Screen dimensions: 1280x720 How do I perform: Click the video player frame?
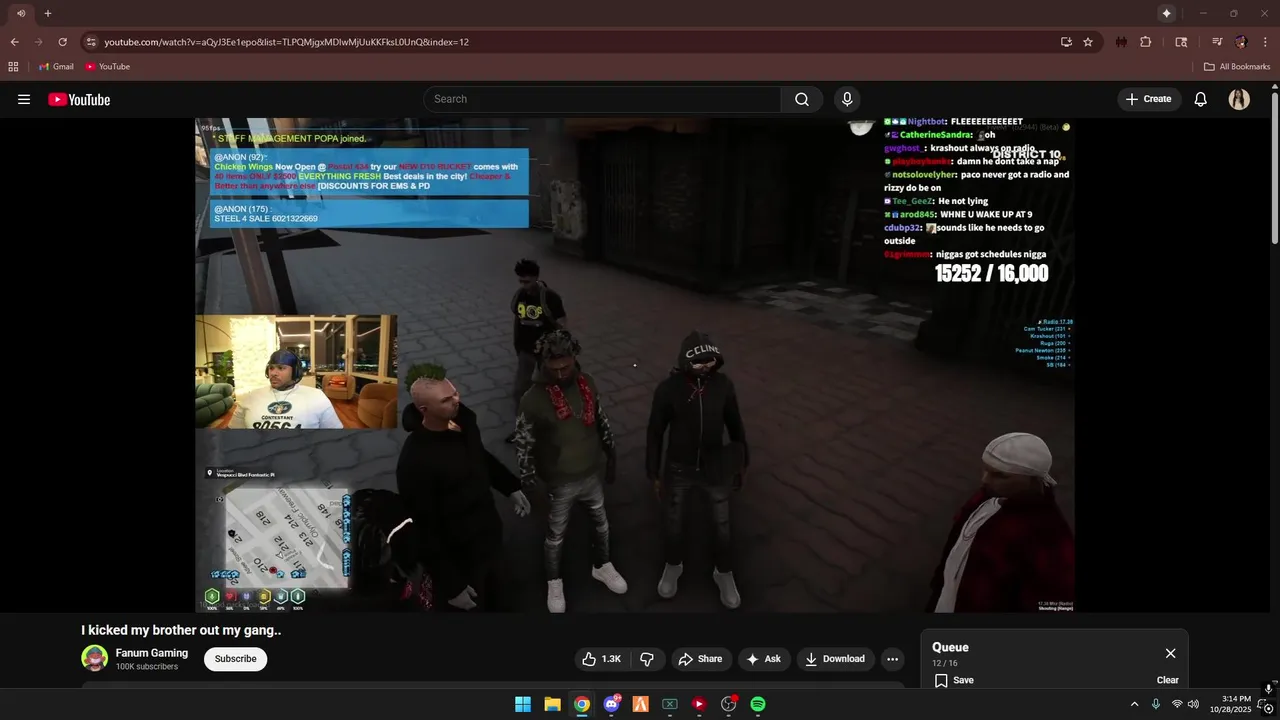635,365
